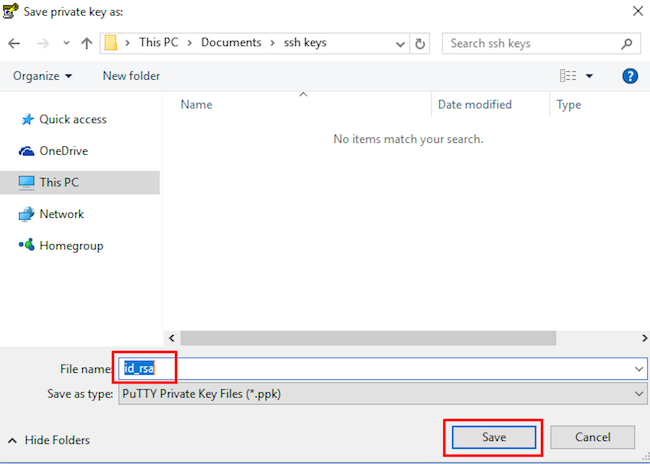Screen dimensions: 650x464
Task: Change the view layout icon
Action: point(568,76)
